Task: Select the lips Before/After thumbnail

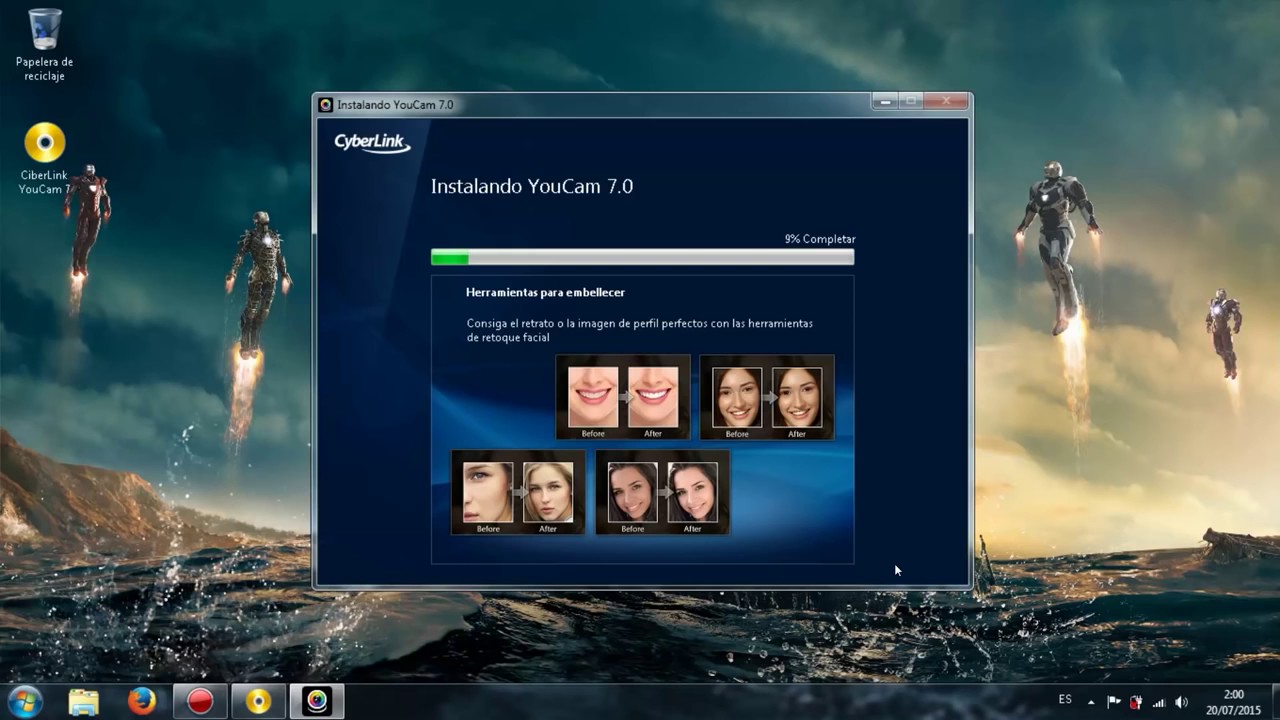Action: pyautogui.click(x=623, y=397)
